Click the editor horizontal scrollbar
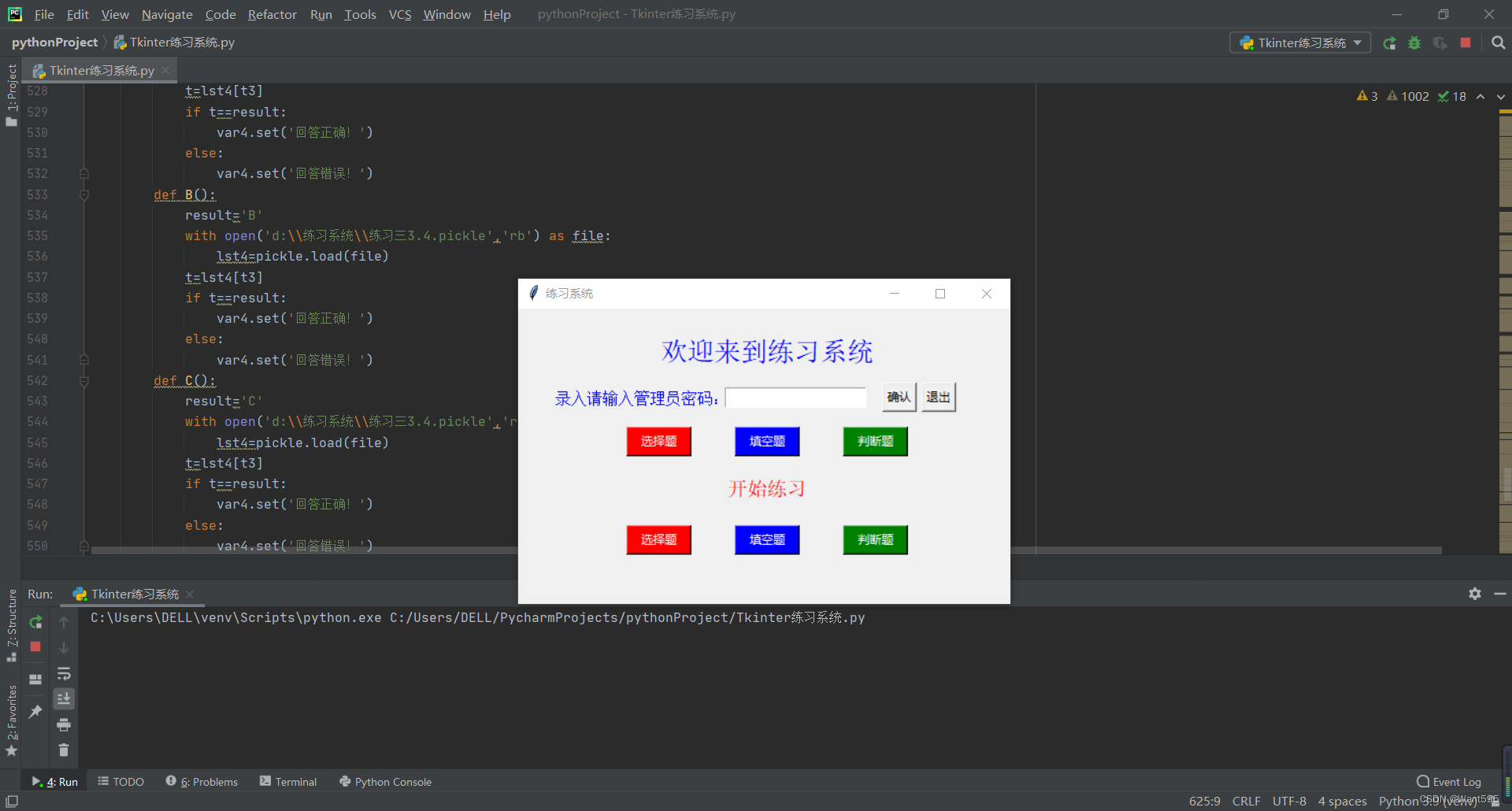The height and width of the screenshot is (811, 1512). coord(765,550)
